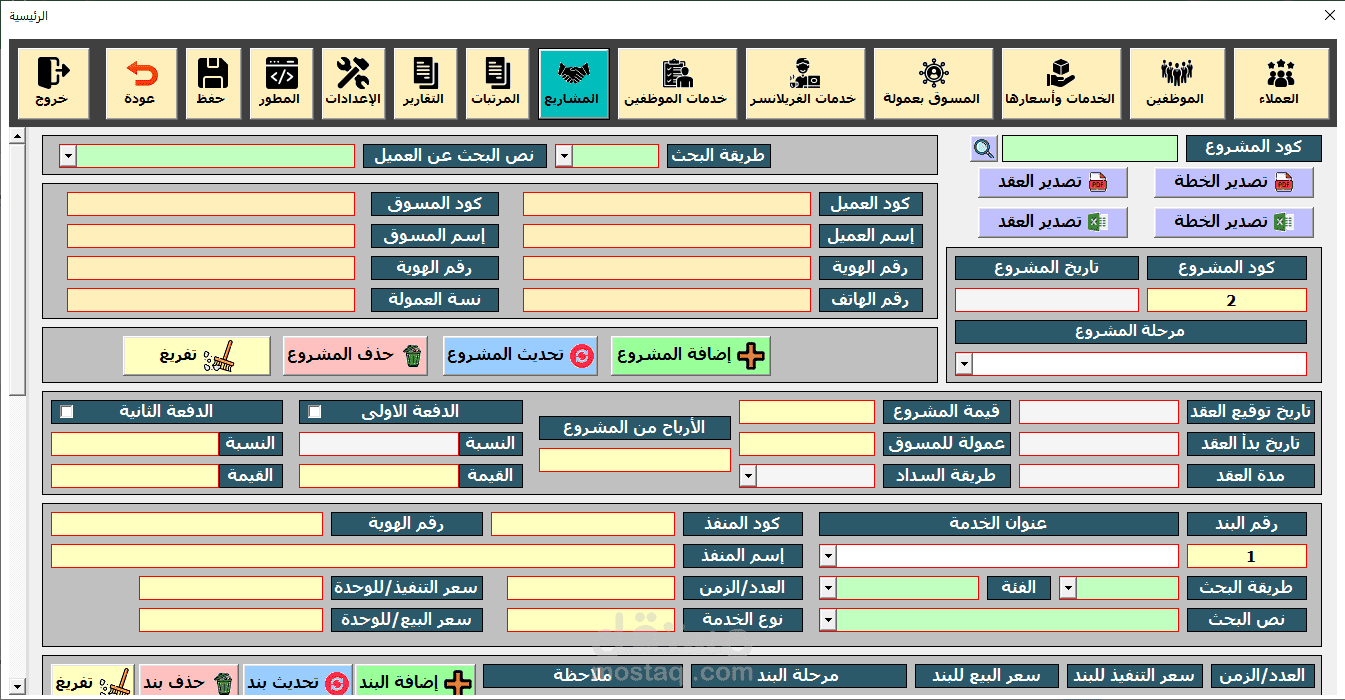The width and height of the screenshot is (1345, 700).
Task: Click the عودة (Back) arrow icon
Action: click(x=140, y=82)
